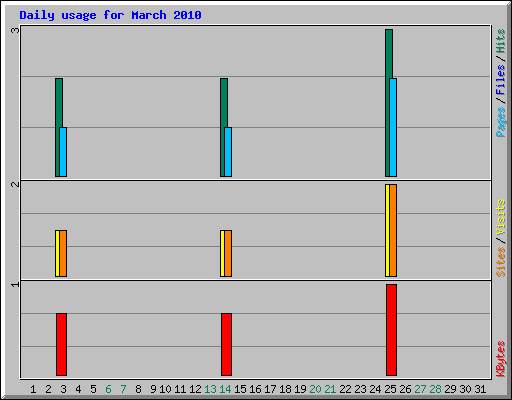Click the middle chart's axis value 2
The image size is (512, 400).
tap(15, 184)
